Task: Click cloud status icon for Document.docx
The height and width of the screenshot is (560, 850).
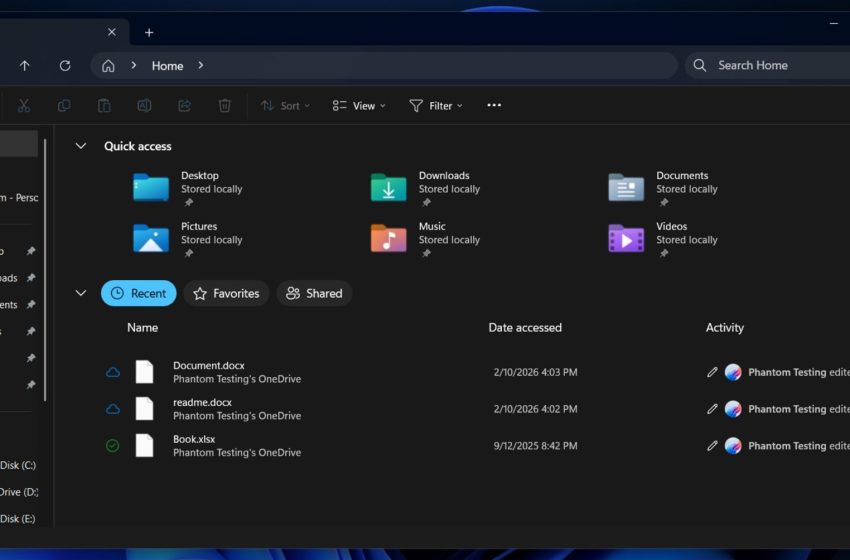Action: coord(113,372)
